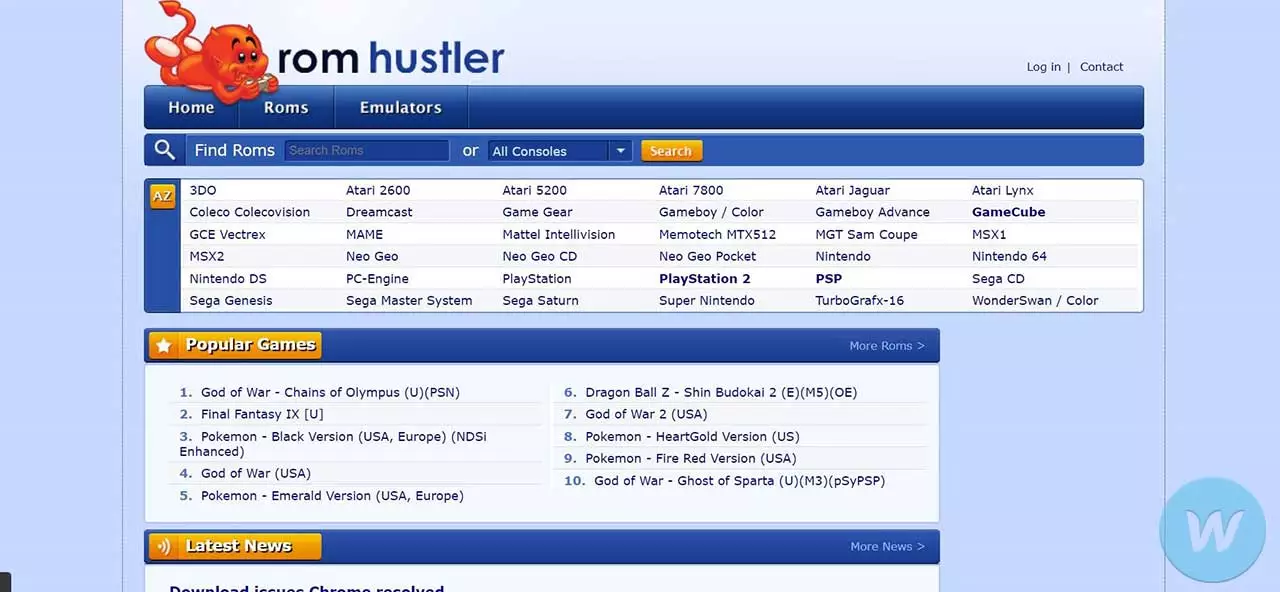Open the Super Nintendo link
The image size is (1280, 592).
707,300
